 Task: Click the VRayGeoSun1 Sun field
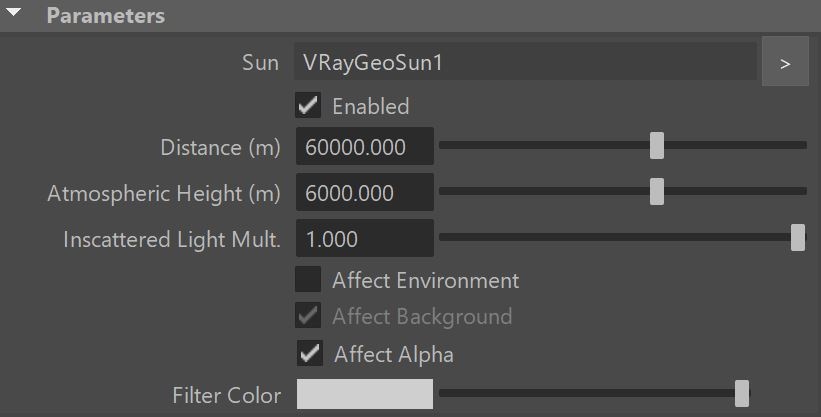coord(525,61)
